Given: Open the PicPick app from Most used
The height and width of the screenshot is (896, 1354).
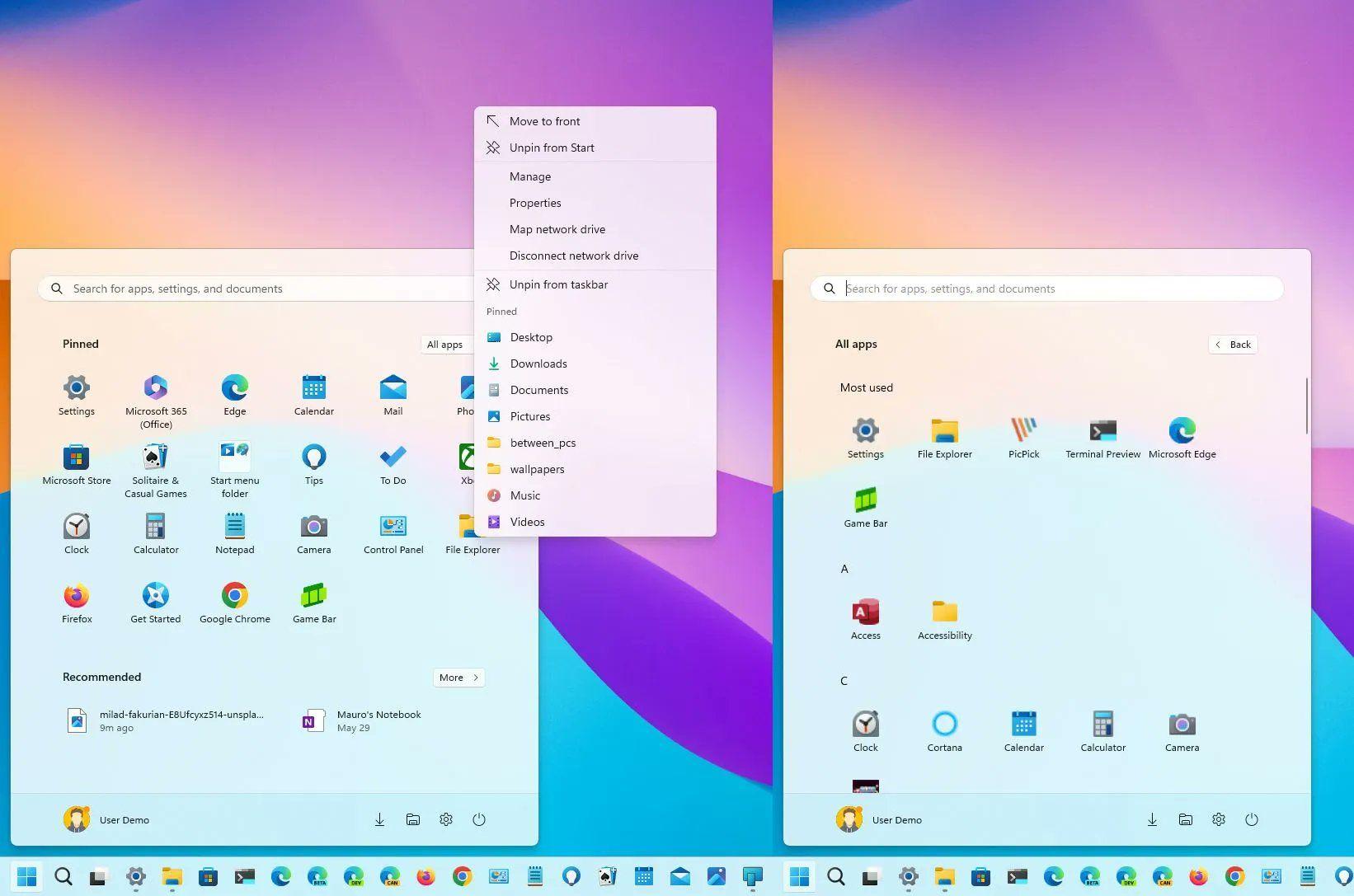Looking at the screenshot, I should [x=1023, y=437].
